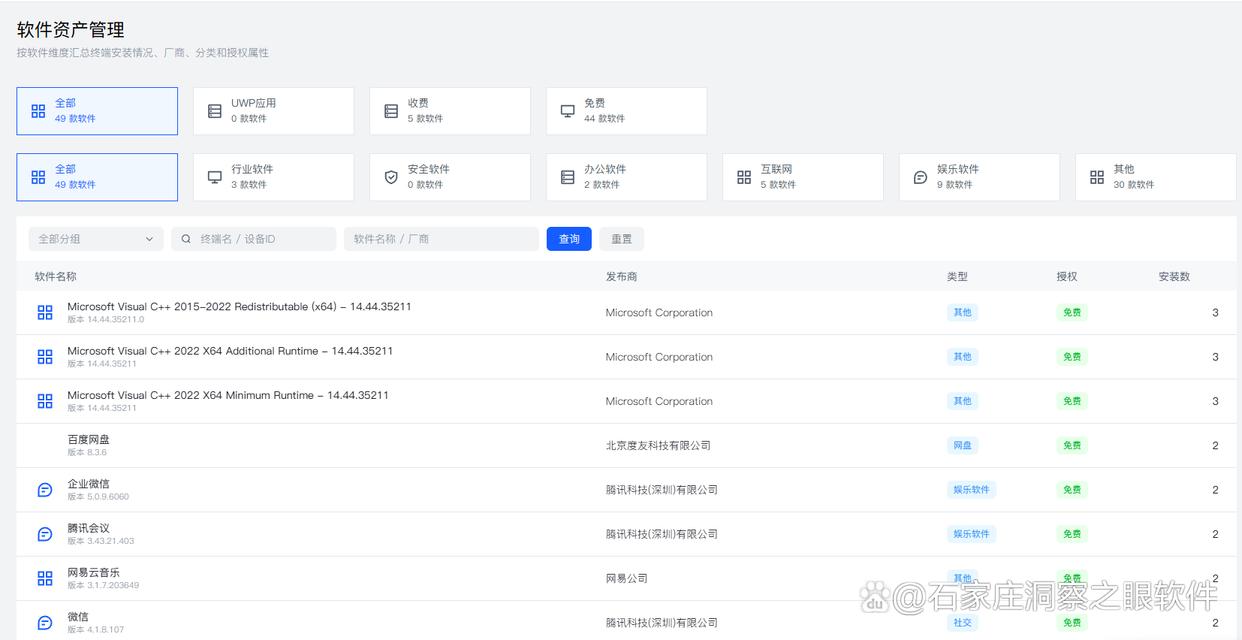The width and height of the screenshot is (1242, 640).
Task: Show the 行业软件 category
Action: (x=273, y=177)
